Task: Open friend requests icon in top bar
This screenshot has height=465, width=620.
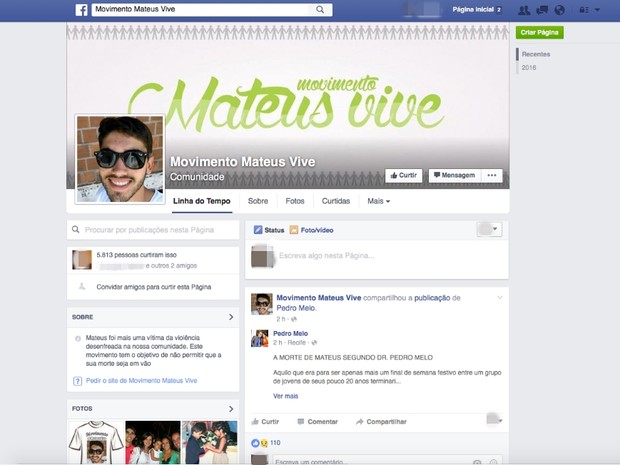Action: [525, 9]
